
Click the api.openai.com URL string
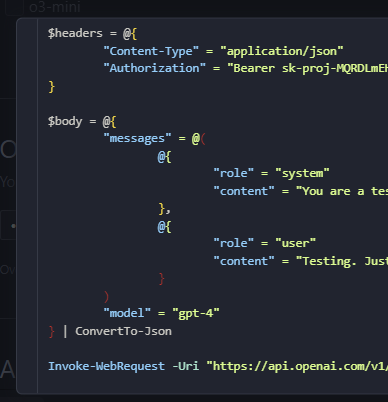click(297, 366)
